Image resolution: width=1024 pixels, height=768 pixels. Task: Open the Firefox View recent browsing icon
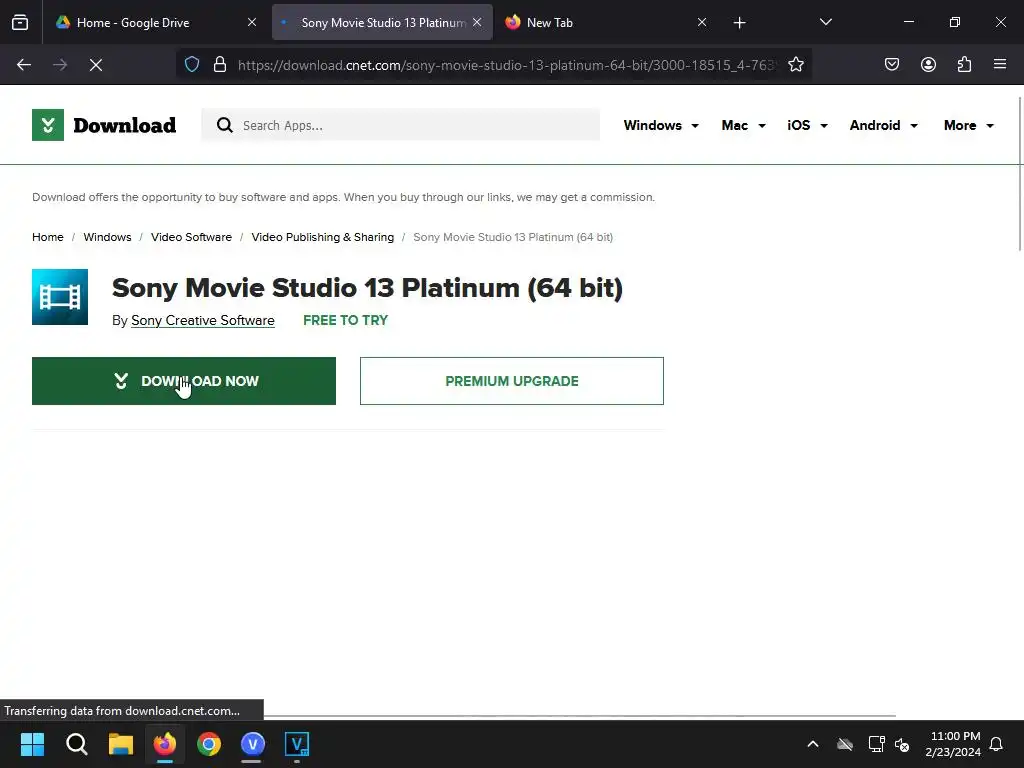[20, 22]
